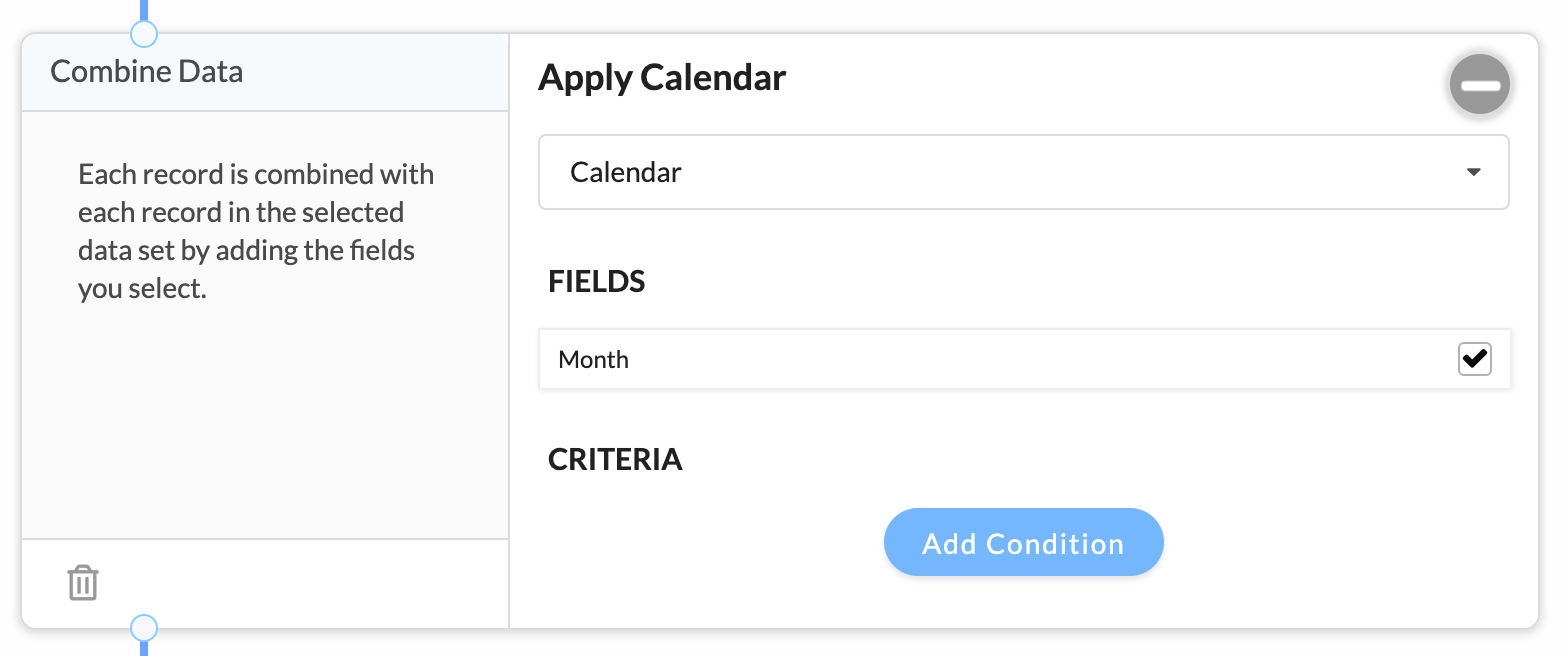Click the gray minus collapse icon
The height and width of the screenshot is (656, 1564).
pos(1480,86)
